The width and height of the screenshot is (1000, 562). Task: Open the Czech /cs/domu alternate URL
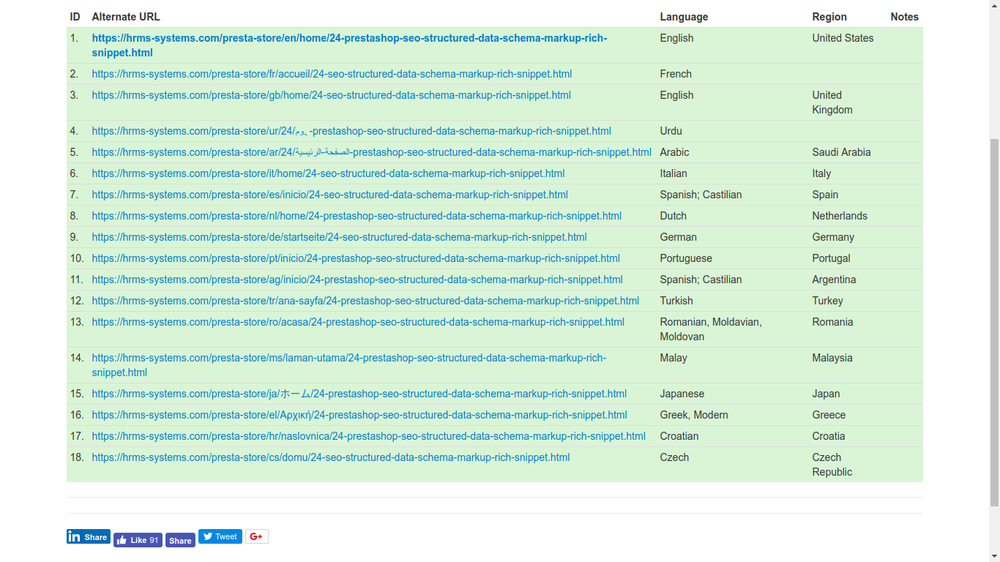click(x=331, y=457)
